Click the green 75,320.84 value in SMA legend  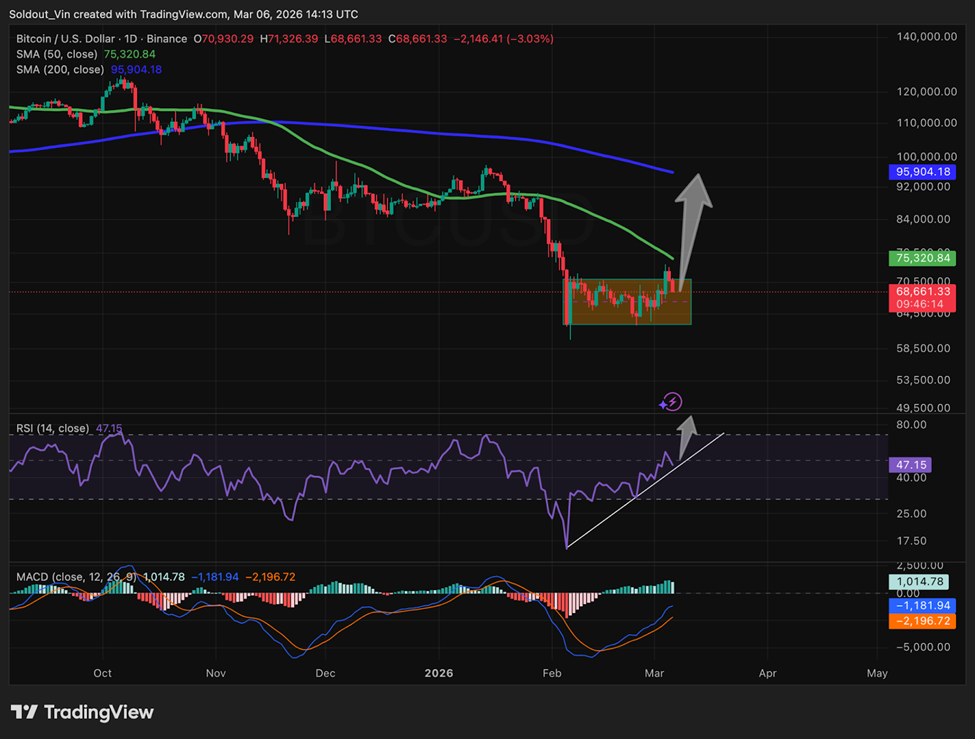[129, 54]
